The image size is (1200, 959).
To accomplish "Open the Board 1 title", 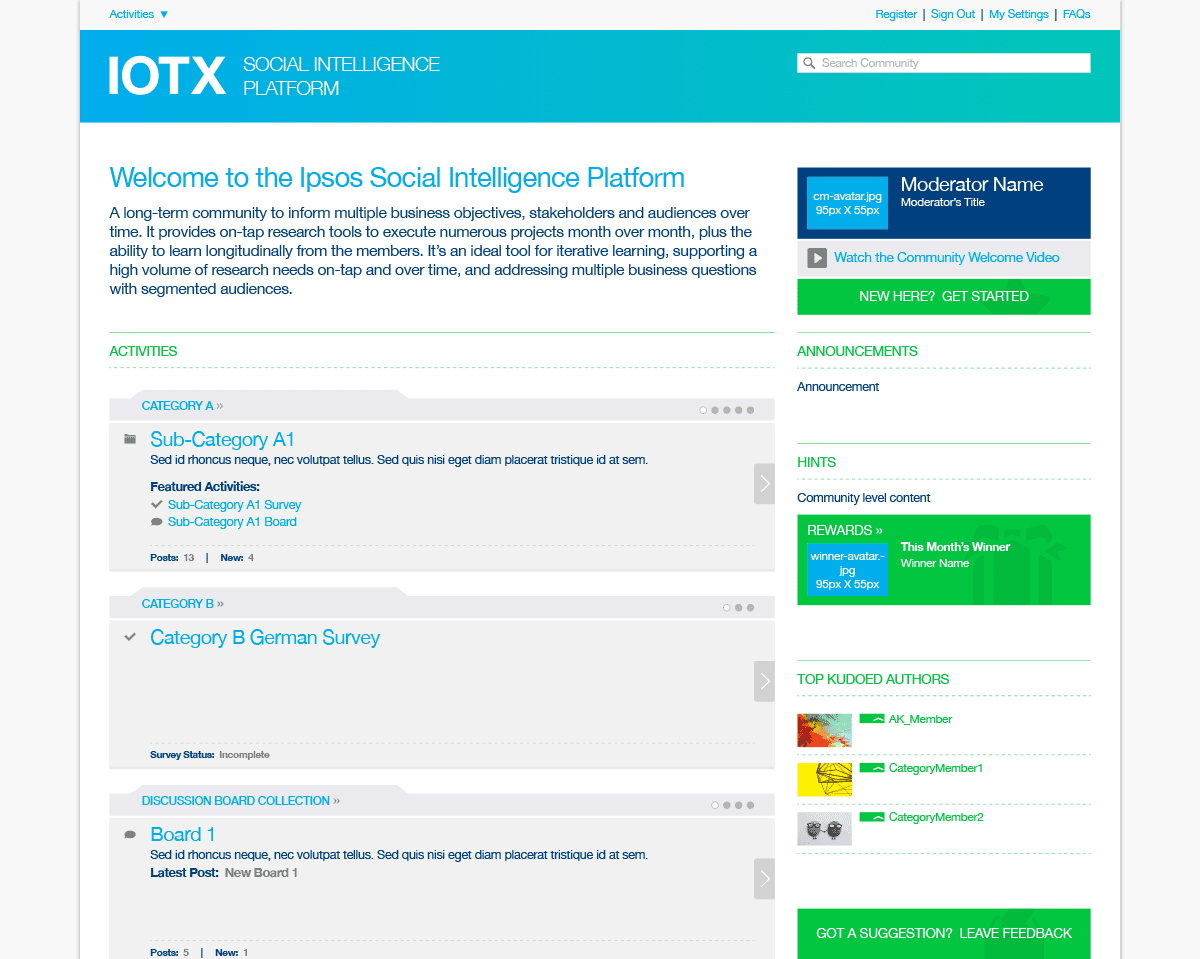I will coord(183,834).
